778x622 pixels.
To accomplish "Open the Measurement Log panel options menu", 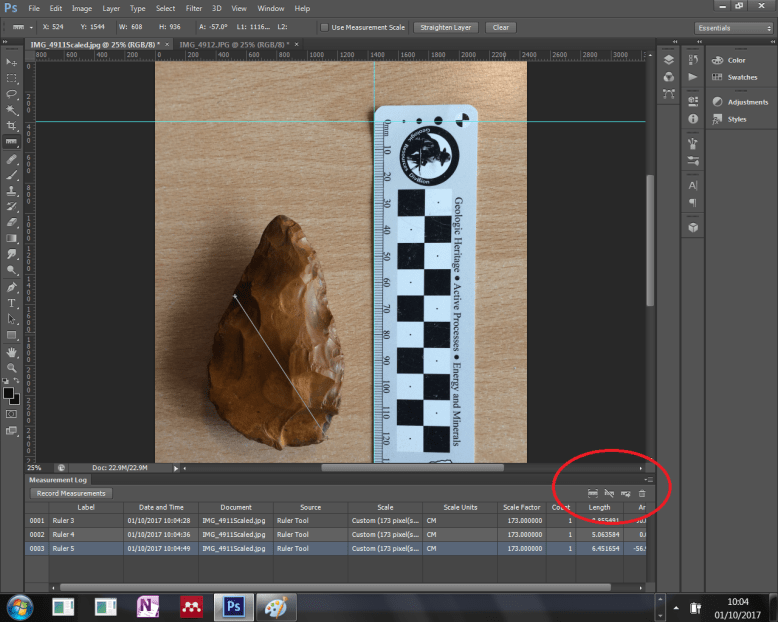I will tap(647, 480).
